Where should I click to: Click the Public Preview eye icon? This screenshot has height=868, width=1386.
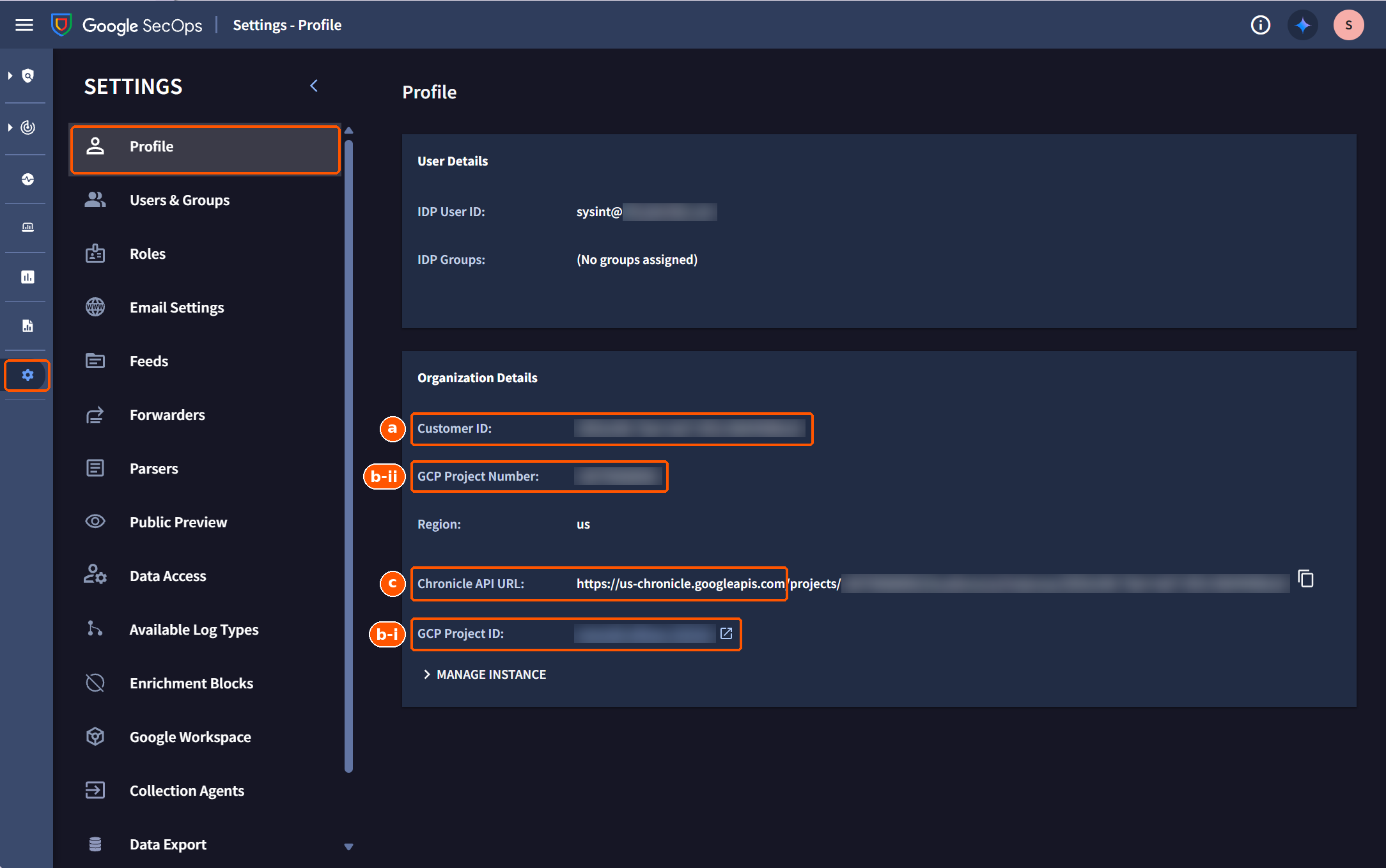tap(95, 522)
